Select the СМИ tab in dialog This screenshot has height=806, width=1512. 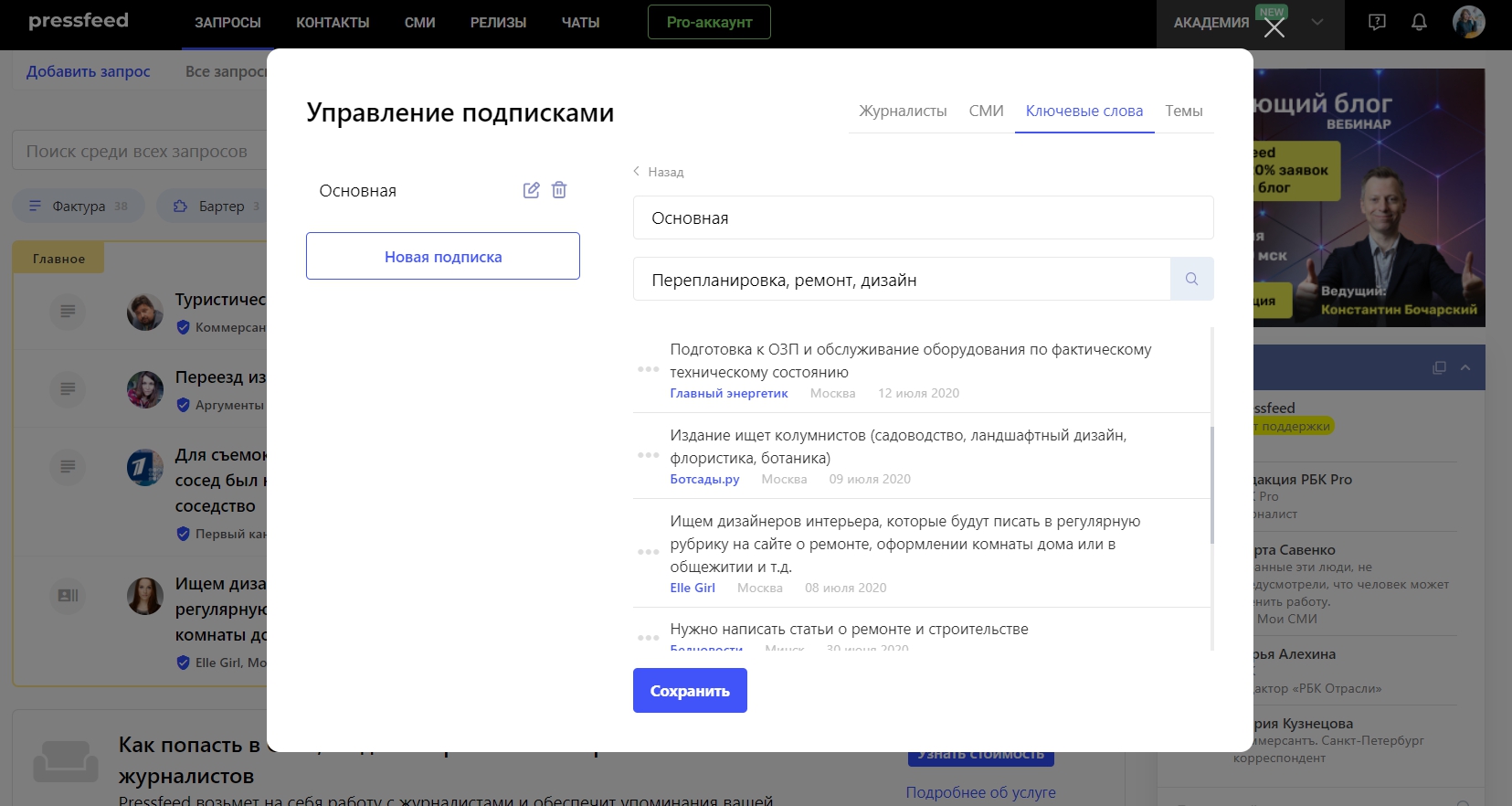(x=986, y=111)
